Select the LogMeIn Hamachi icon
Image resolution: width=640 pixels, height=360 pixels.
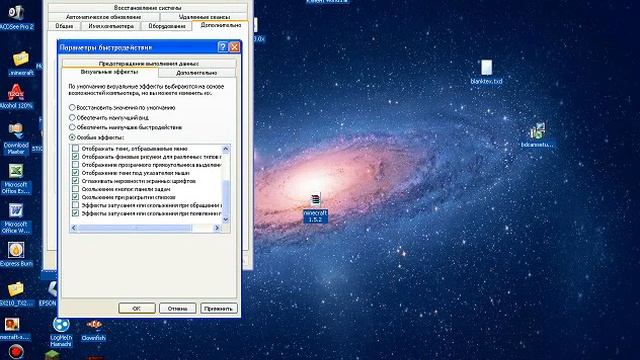(x=61, y=332)
